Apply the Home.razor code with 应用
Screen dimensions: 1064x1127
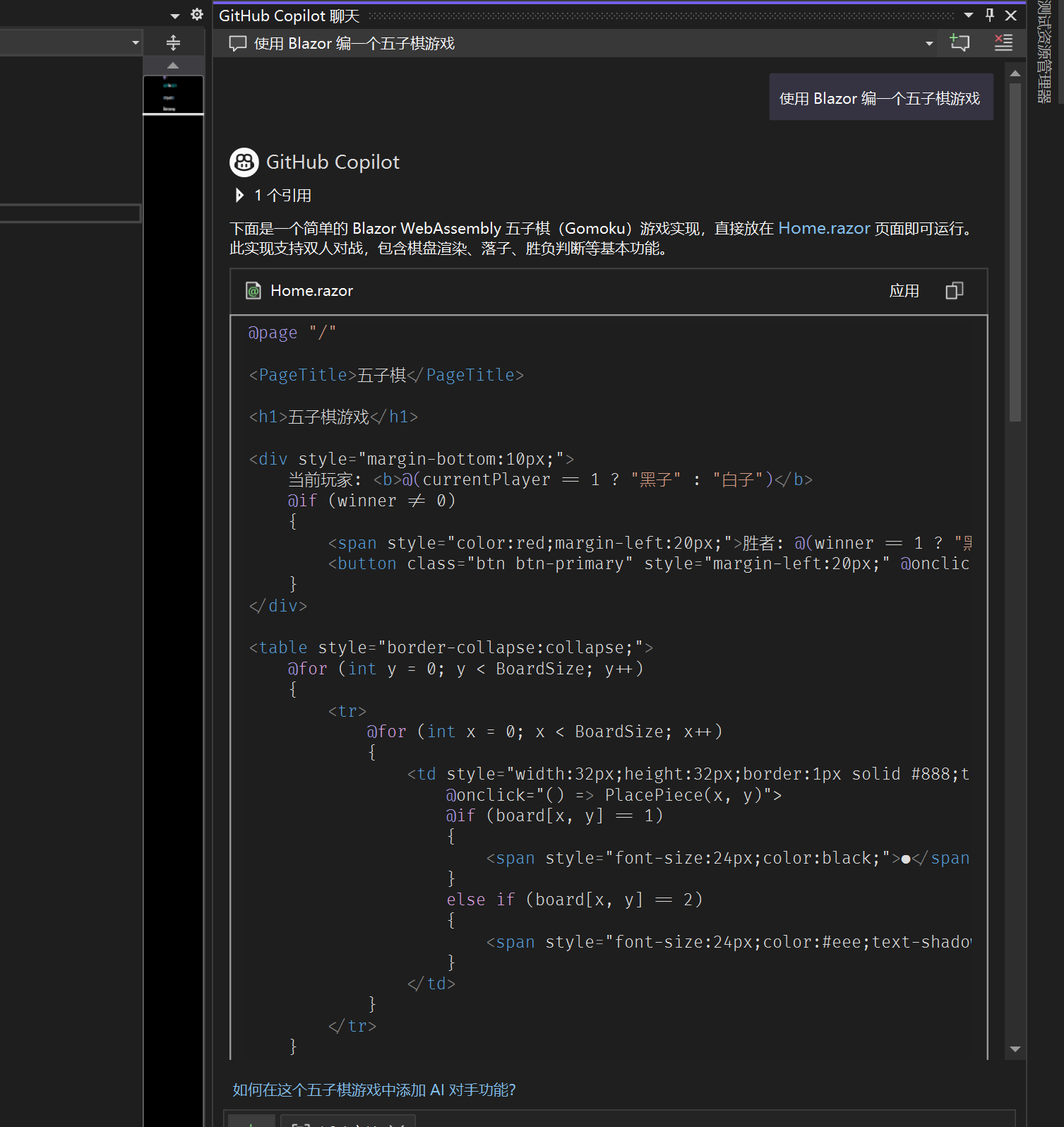[904, 291]
